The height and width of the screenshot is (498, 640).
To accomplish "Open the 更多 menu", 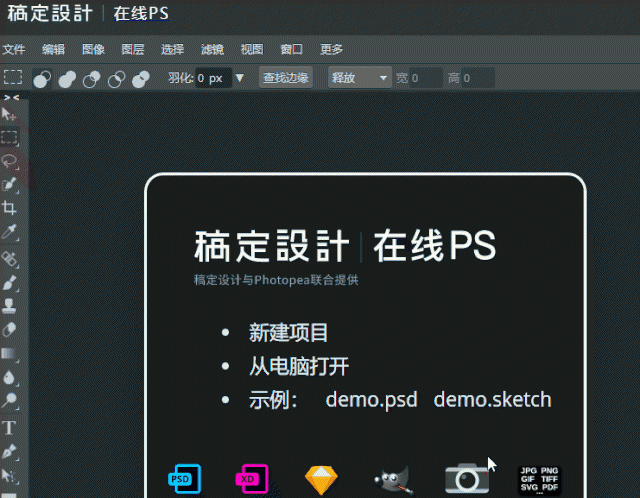I will (331, 49).
